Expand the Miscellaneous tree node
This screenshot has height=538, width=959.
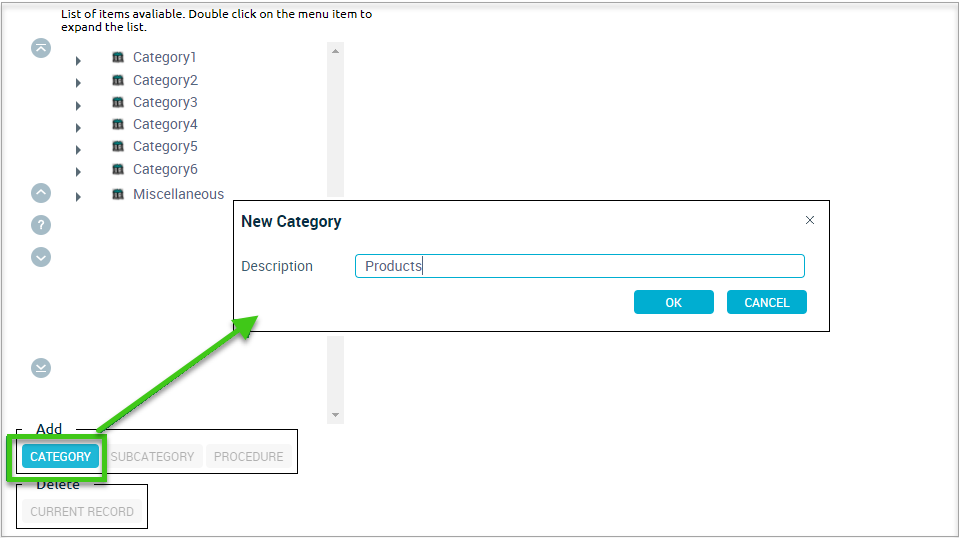click(78, 197)
